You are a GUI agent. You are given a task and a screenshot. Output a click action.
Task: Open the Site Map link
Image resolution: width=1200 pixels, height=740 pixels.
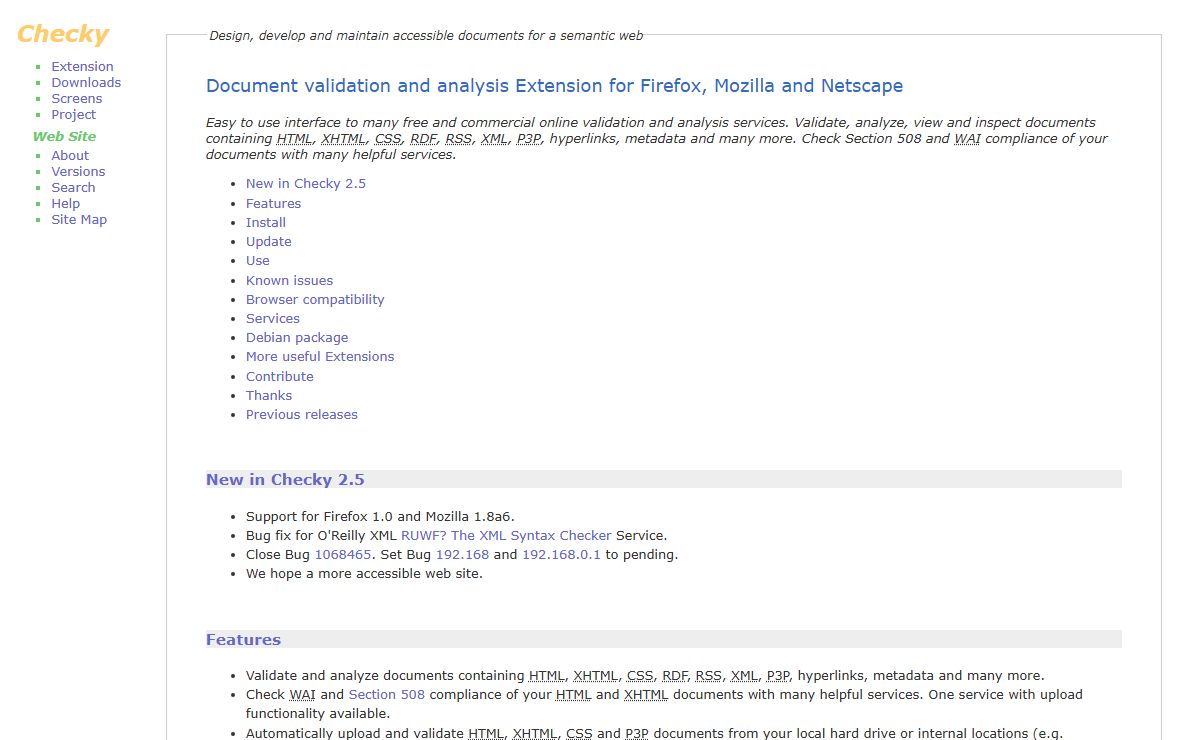[79, 220]
